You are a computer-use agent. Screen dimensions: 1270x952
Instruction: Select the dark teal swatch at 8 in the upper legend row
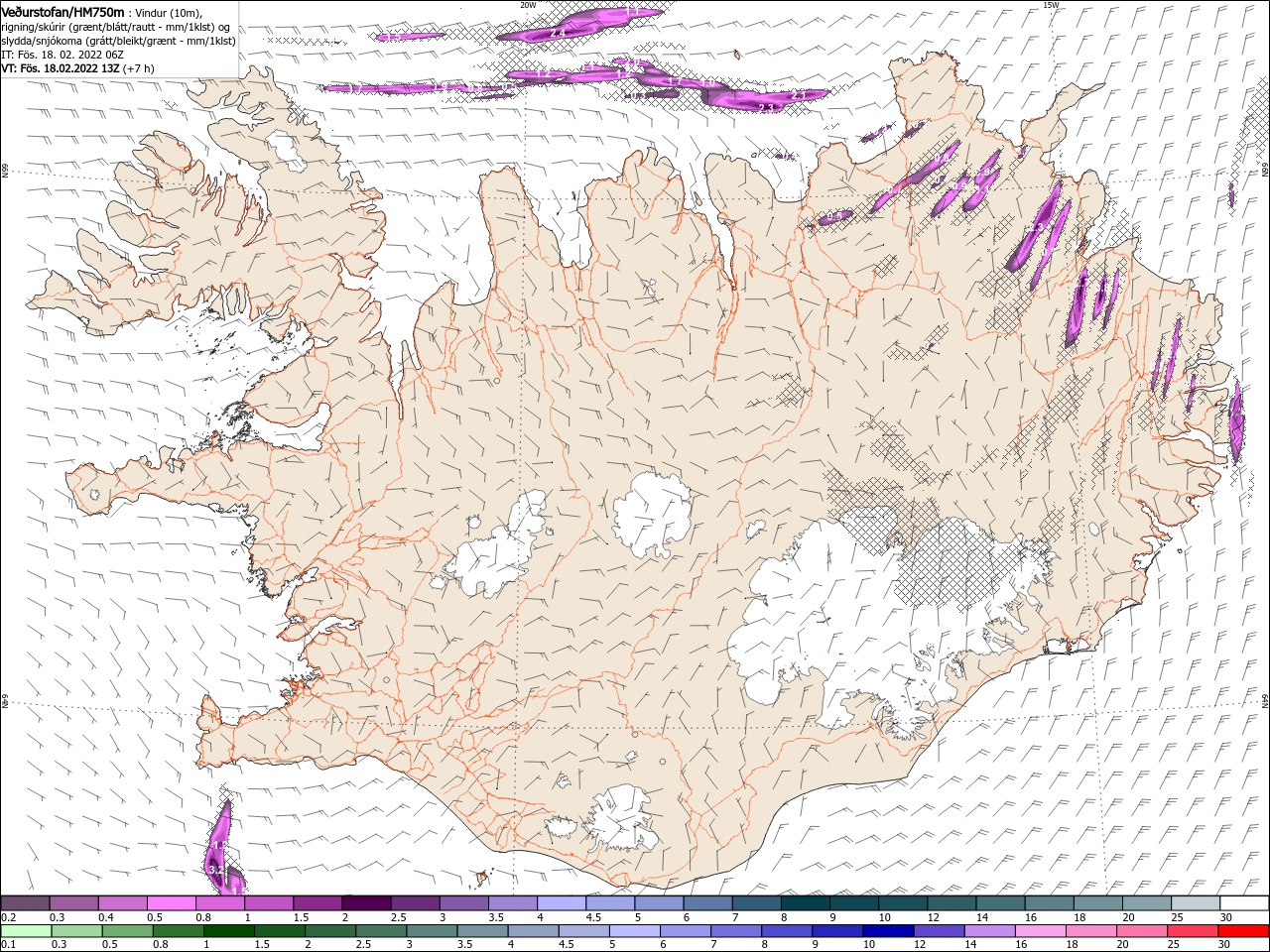coord(806,903)
